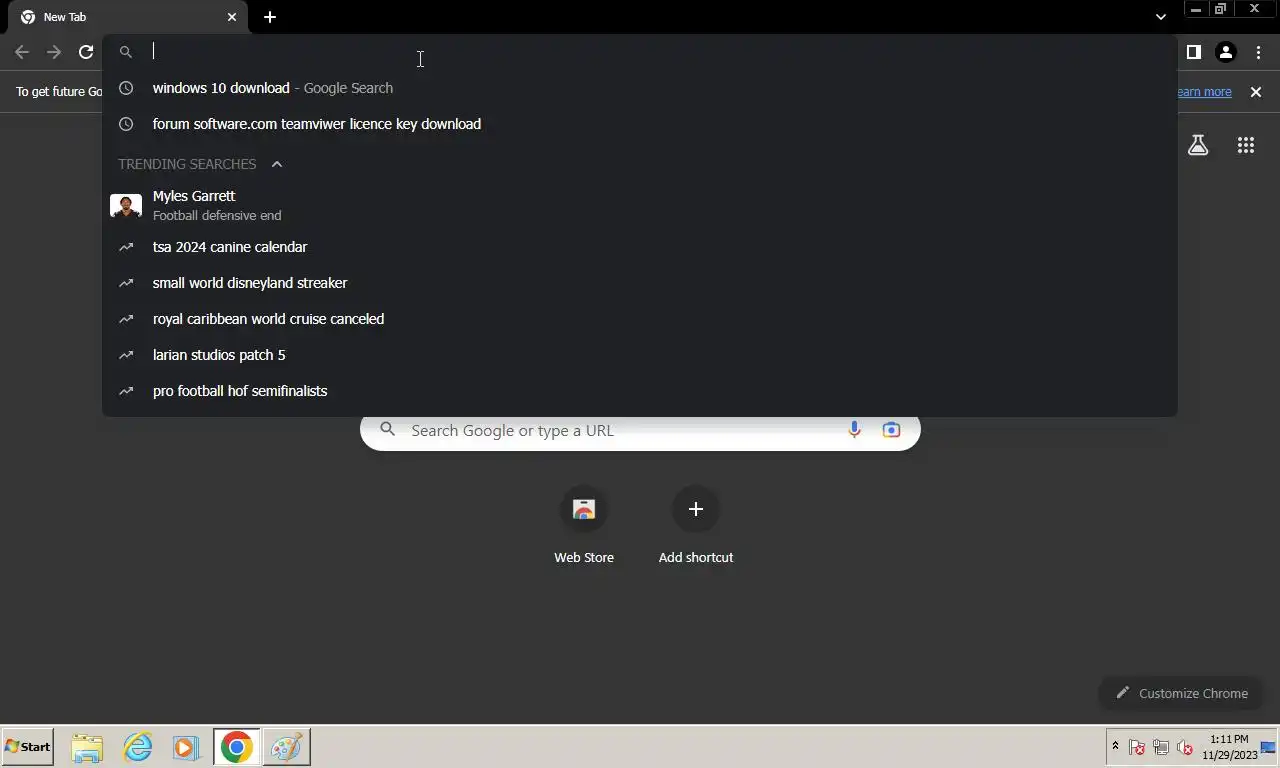
Task: Click the network tray icon
Action: click(1161, 747)
